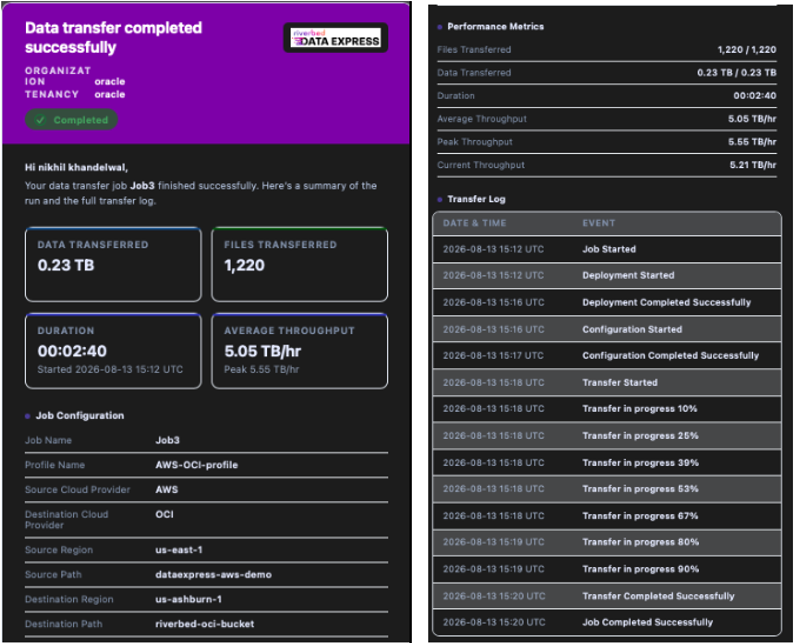This screenshot has width=794, height=643.
Task: Click the Riverbed Data Express logo
Action: point(336,37)
